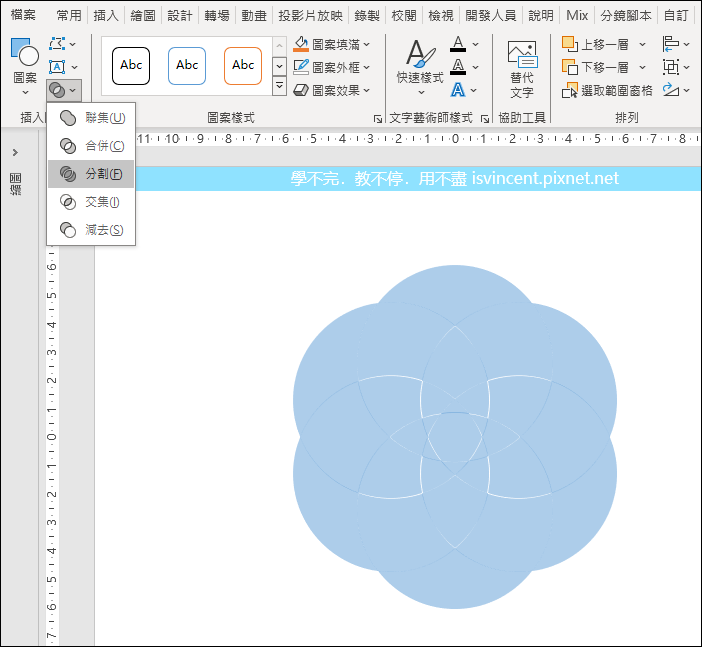Switch to the 校閱 tab
This screenshot has height=647, width=702.
[404, 16]
